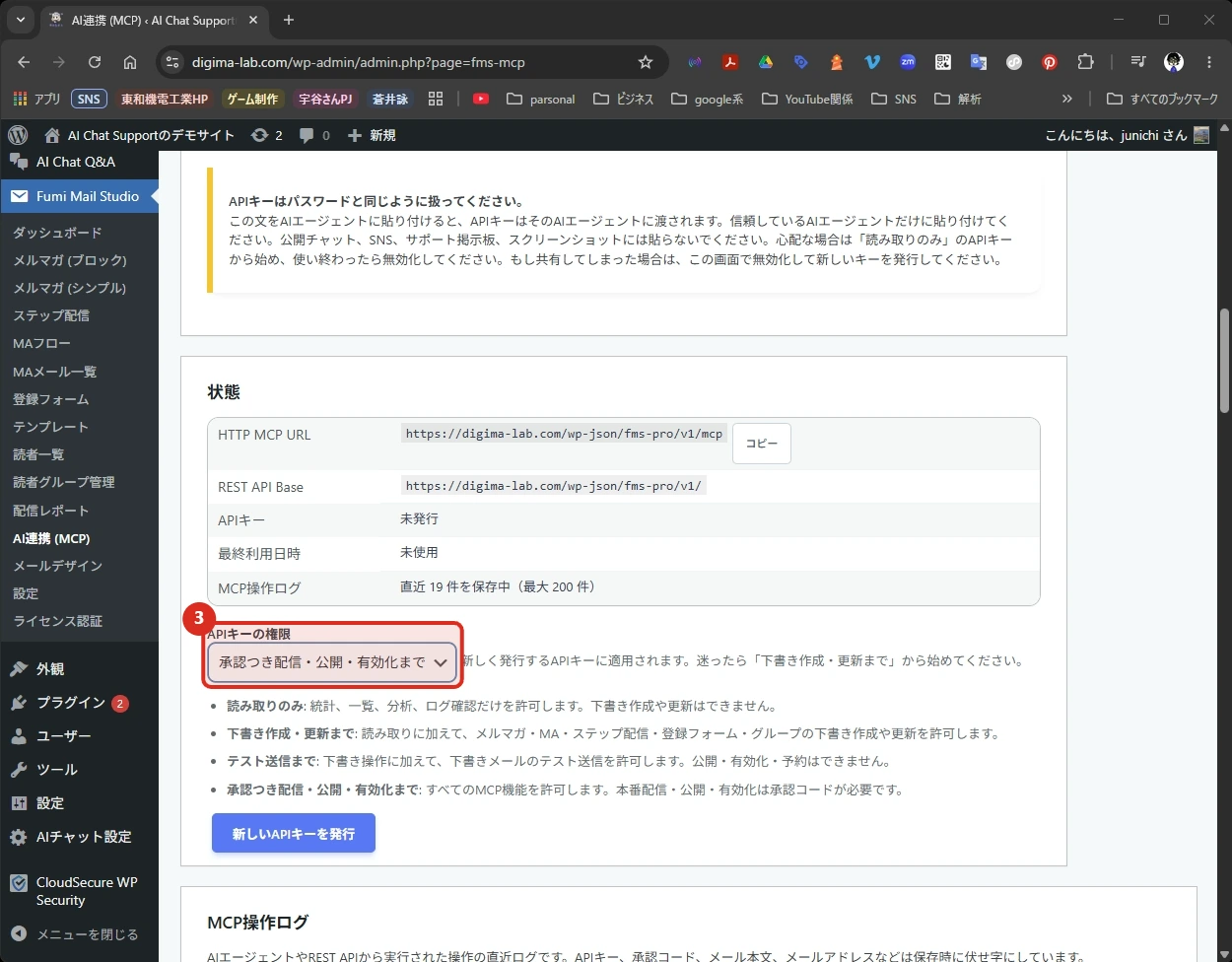Viewport: 1232px width, 962px height.
Task: Open the Zoom extension icon
Action: coord(908,62)
